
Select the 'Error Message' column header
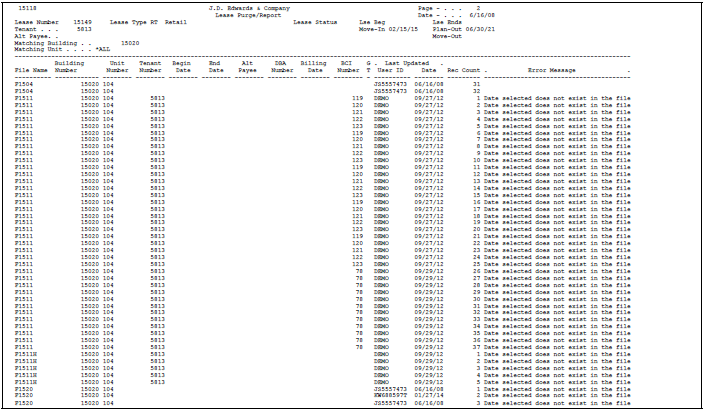[x=552, y=71]
